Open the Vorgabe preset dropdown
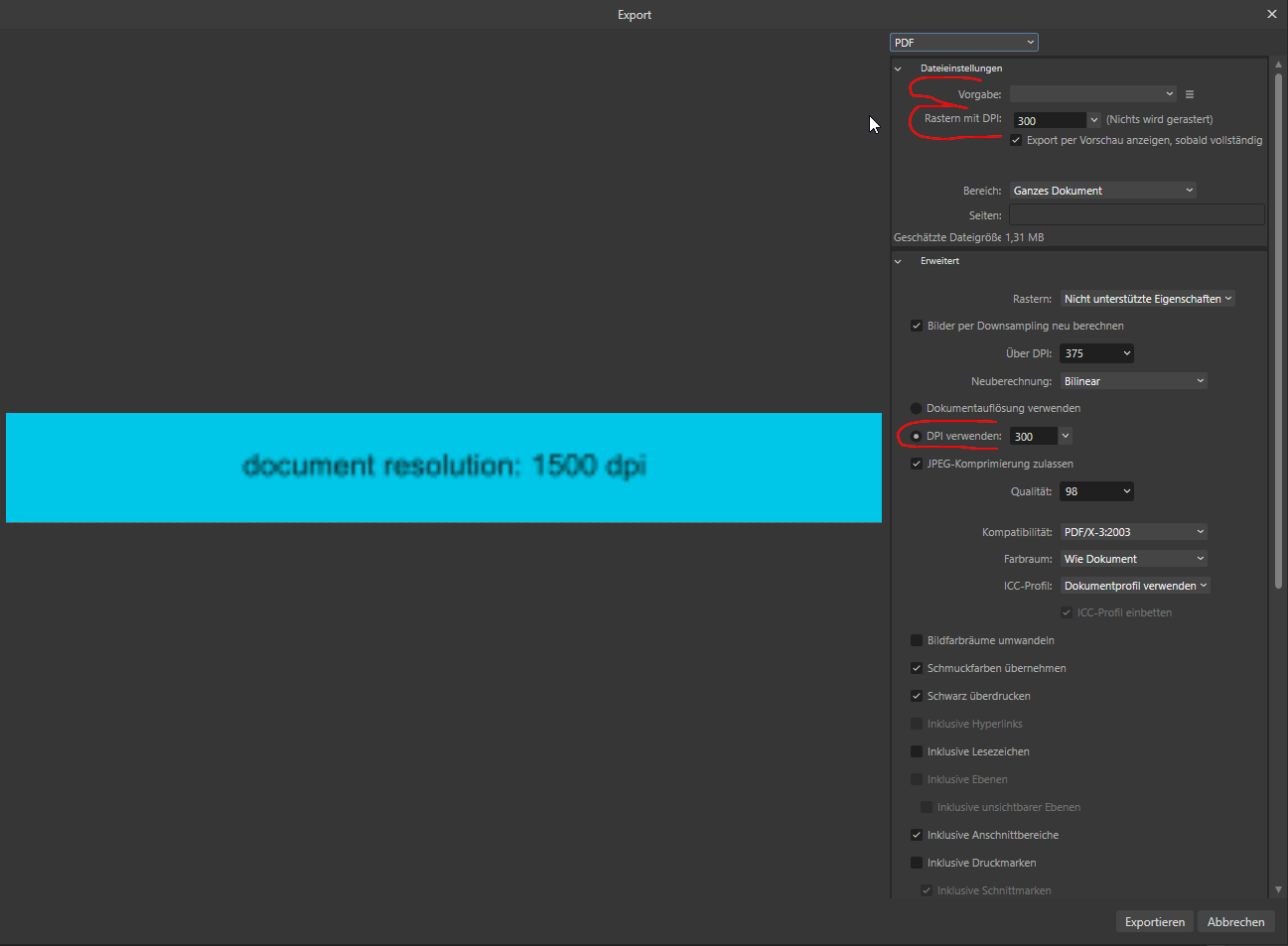The height and width of the screenshot is (946, 1288). tap(1092, 94)
